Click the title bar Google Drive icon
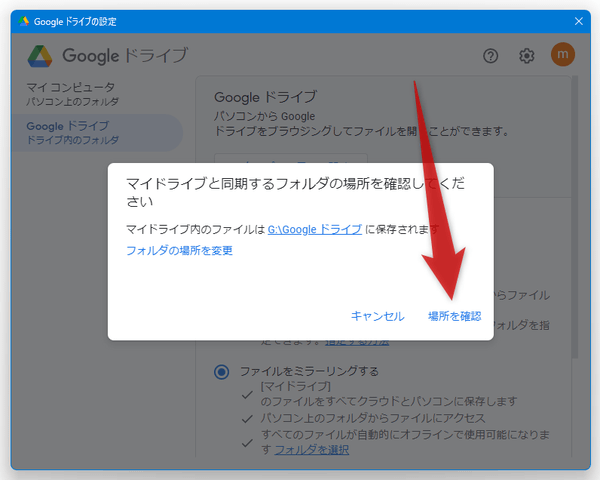This screenshot has width=600, height=480. [x=23, y=20]
